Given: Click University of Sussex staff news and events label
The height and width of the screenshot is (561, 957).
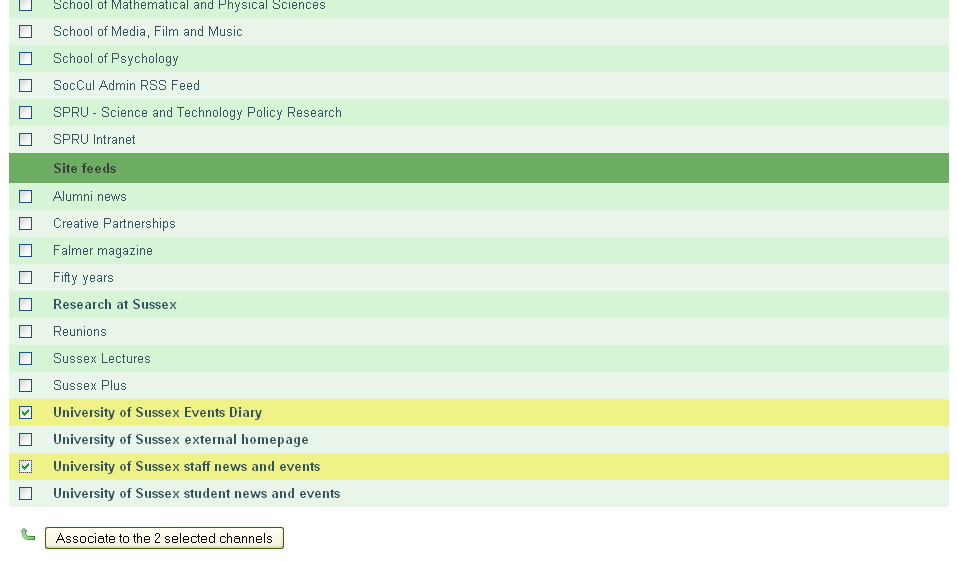Looking at the screenshot, I should tap(187, 466).
